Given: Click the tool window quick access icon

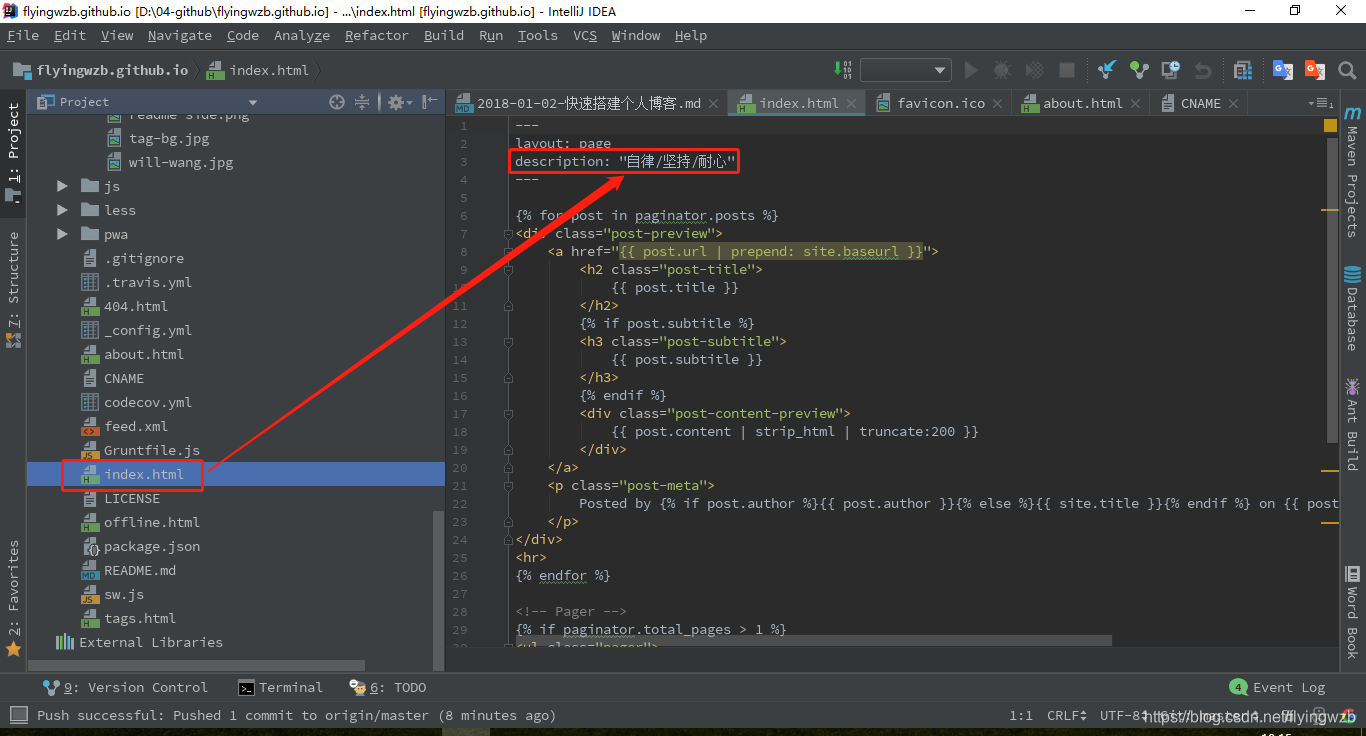Looking at the screenshot, I should click(x=18, y=715).
